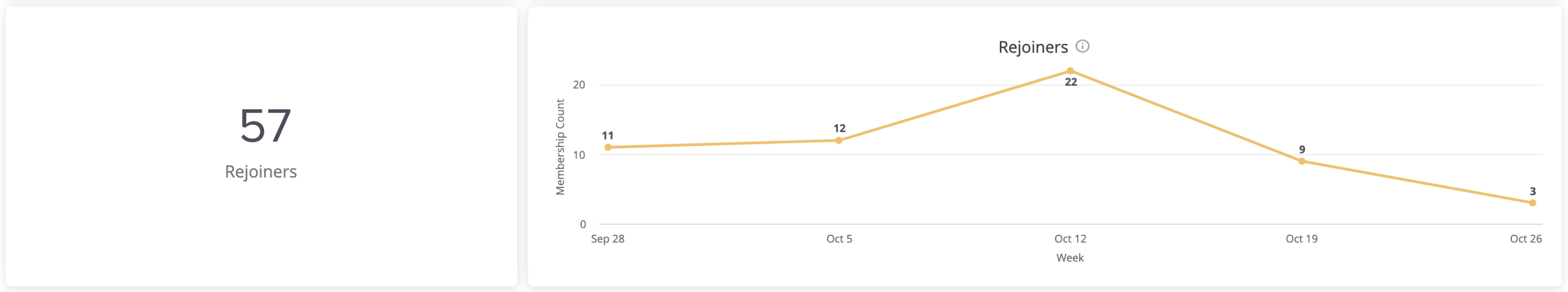Image resolution: width=1568 pixels, height=292 pixels.
Task: Click the Week axis title
Action: pyautogui.click(x=1069, y=258)
